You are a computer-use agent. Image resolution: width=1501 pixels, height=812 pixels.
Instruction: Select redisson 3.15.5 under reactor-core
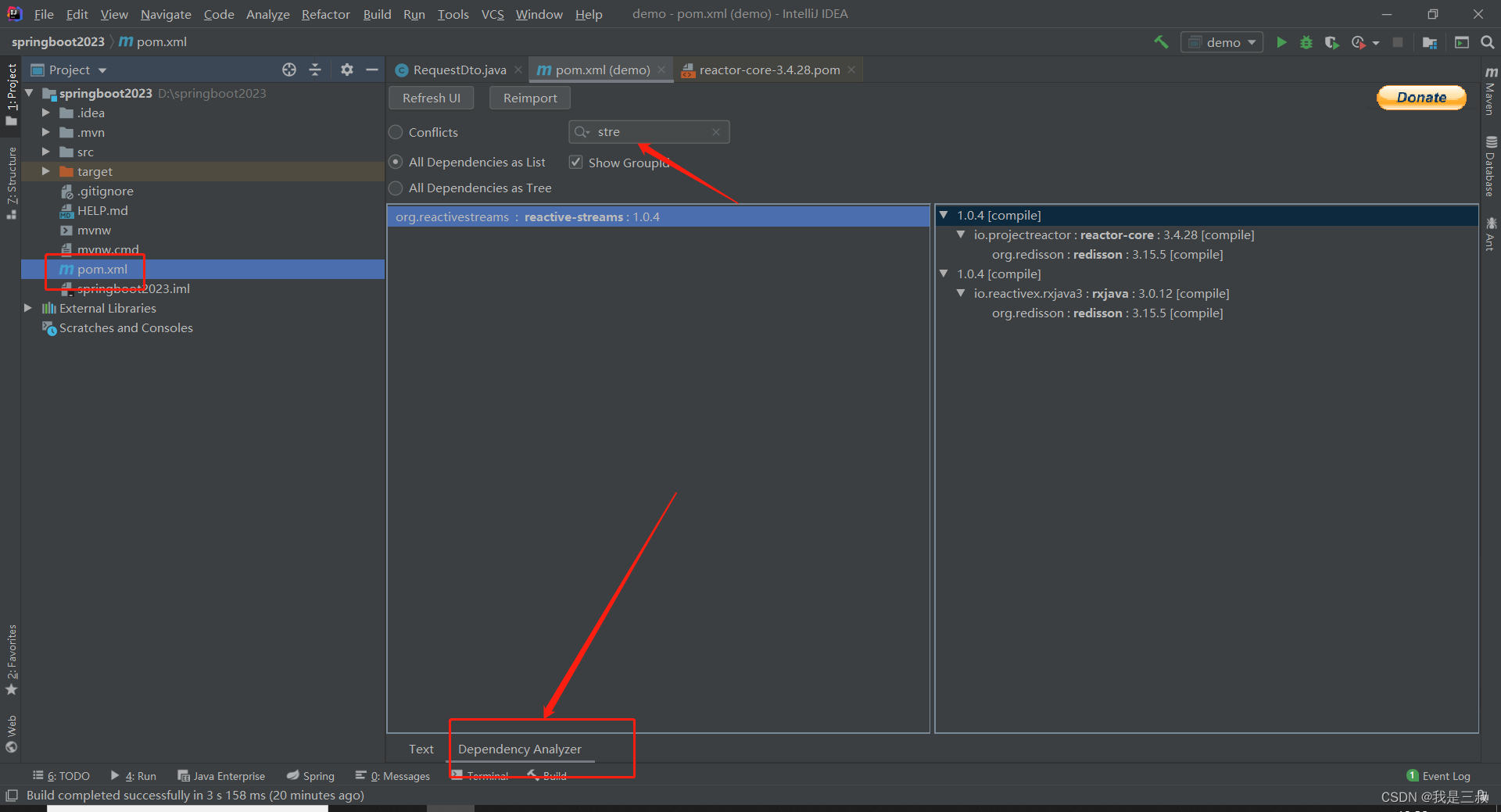1107,254
